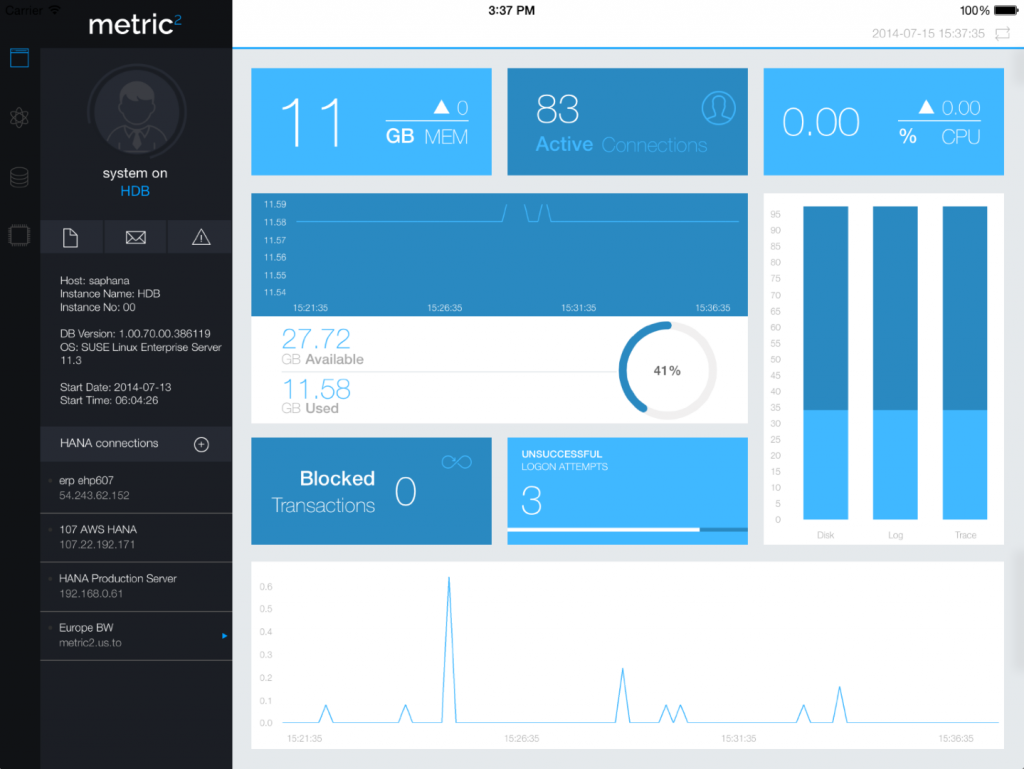Choose HANA Production Server connection
The image size is (1024, 769).
135,586
